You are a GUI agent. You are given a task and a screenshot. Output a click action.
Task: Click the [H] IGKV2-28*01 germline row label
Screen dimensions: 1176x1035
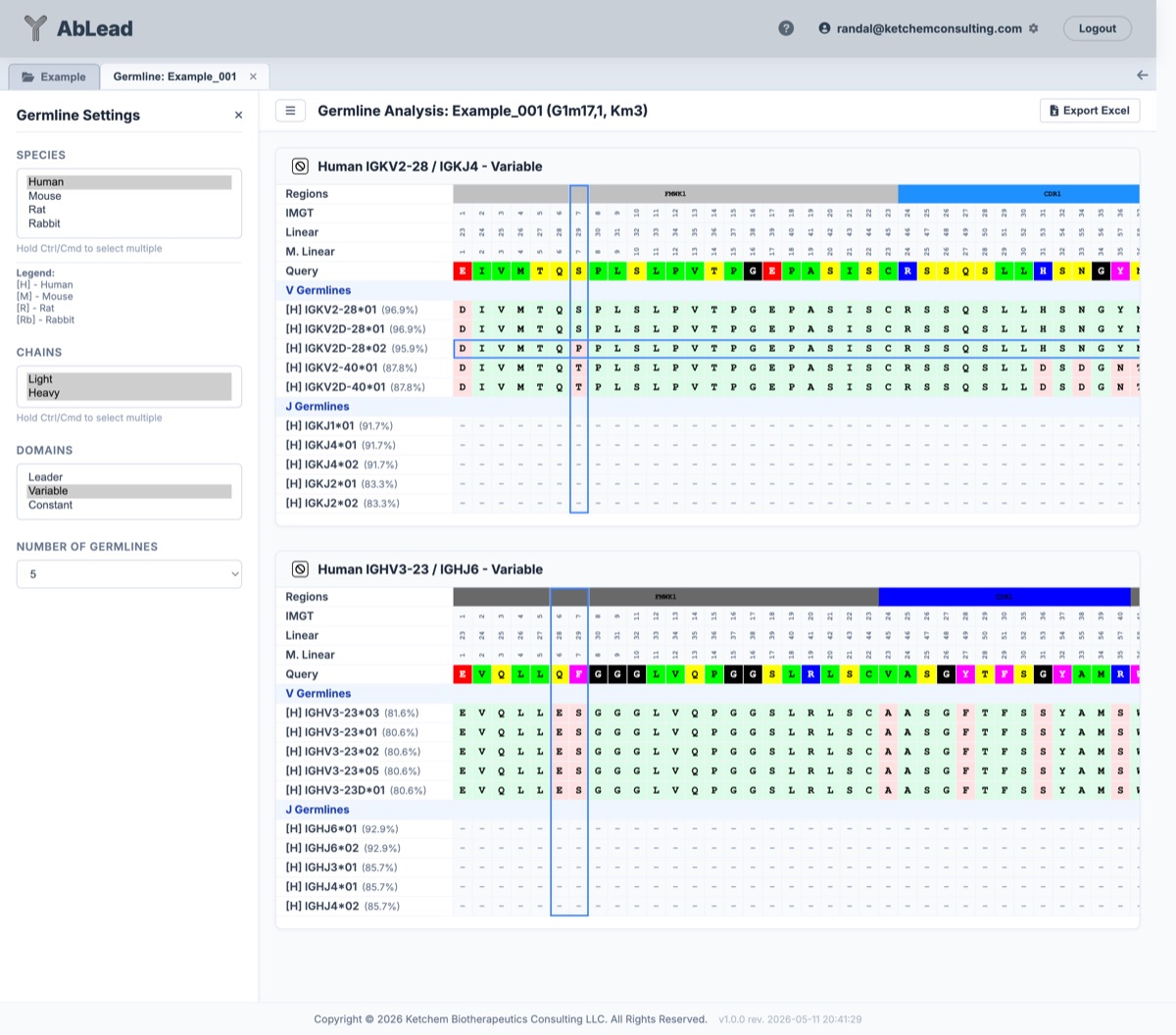(352, 310)
